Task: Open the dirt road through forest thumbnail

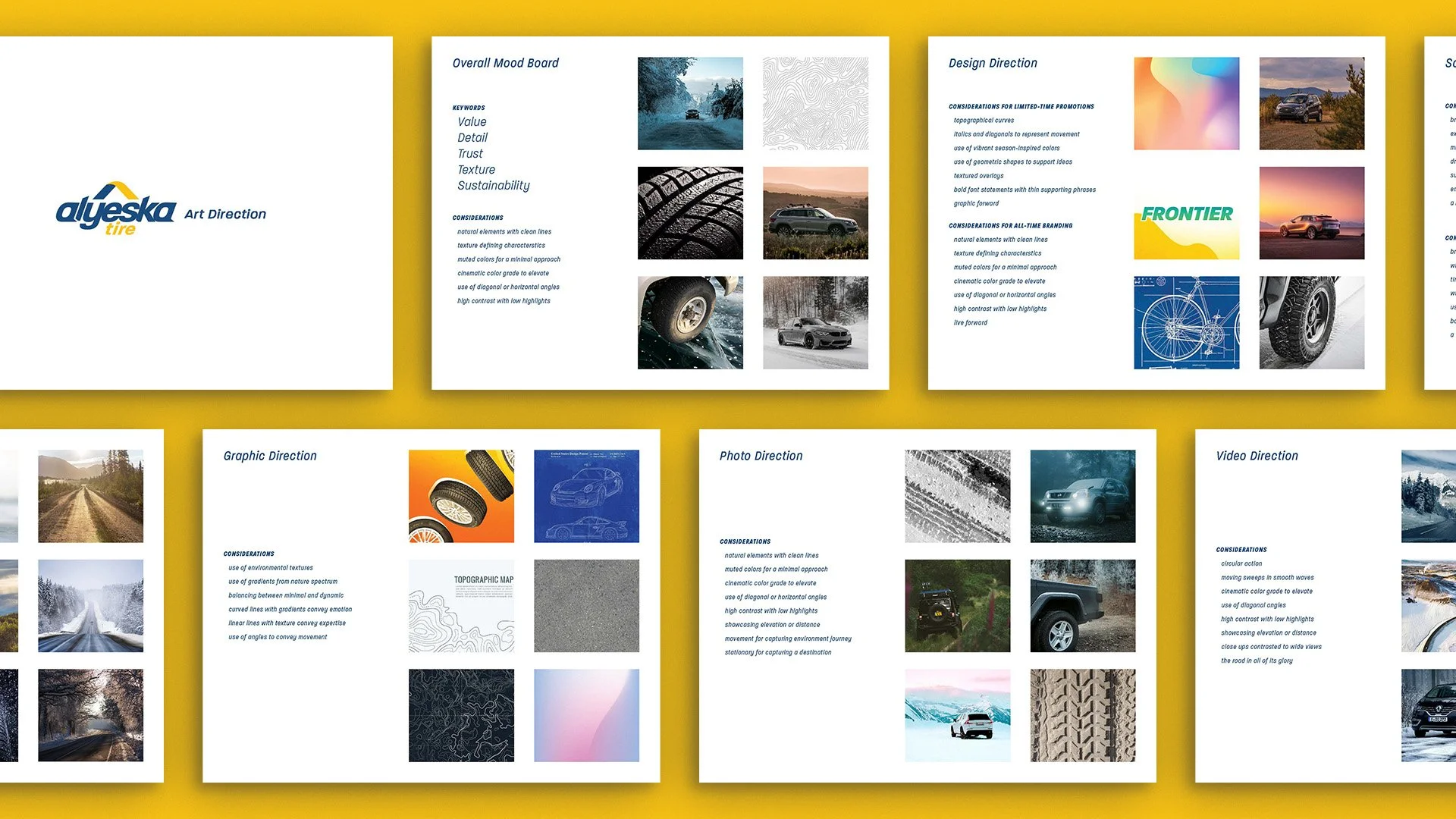Action: pos(90,496)
